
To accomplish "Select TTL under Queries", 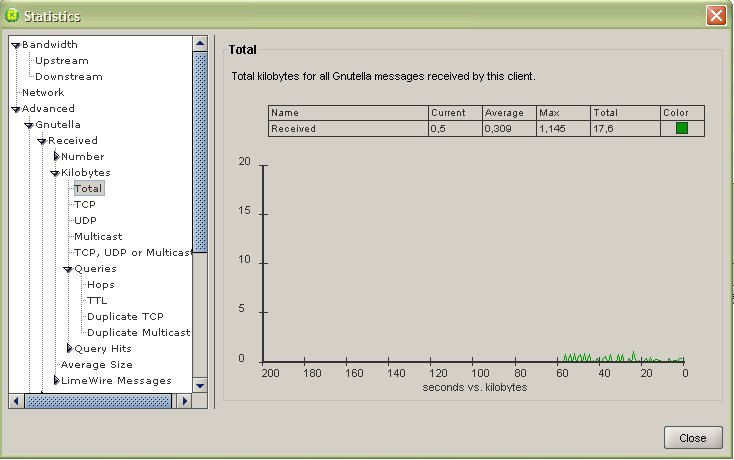I will [x=97, y=300].
